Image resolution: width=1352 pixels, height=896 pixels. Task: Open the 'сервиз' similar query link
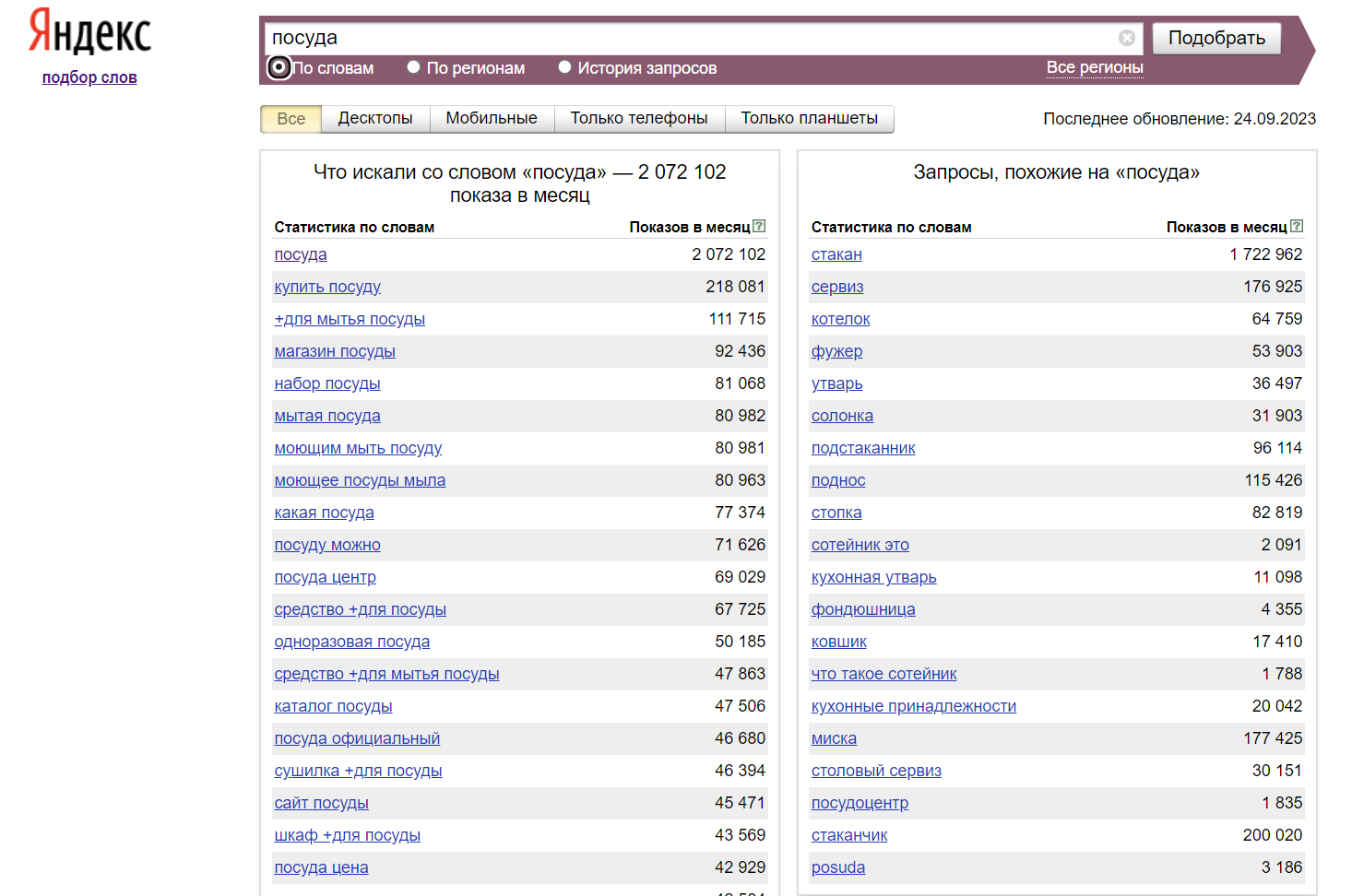click(x=837, y=287)
